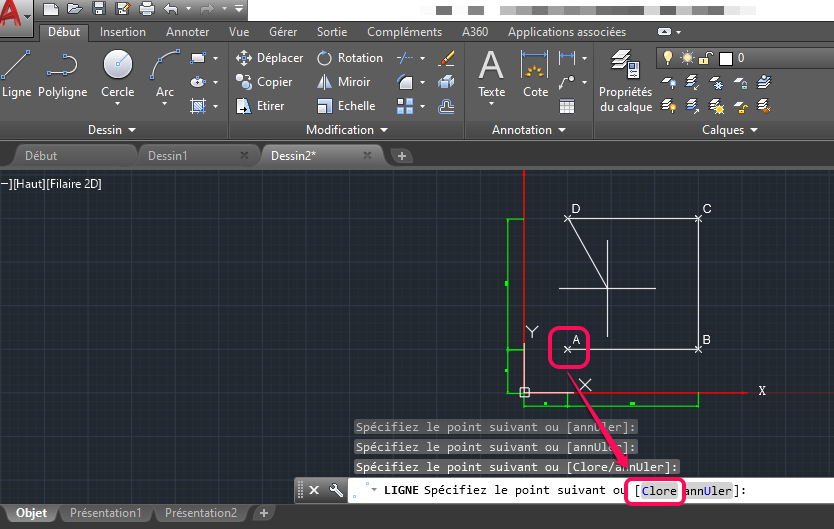Open the Cercle dropdown arrow

[118, 104]
